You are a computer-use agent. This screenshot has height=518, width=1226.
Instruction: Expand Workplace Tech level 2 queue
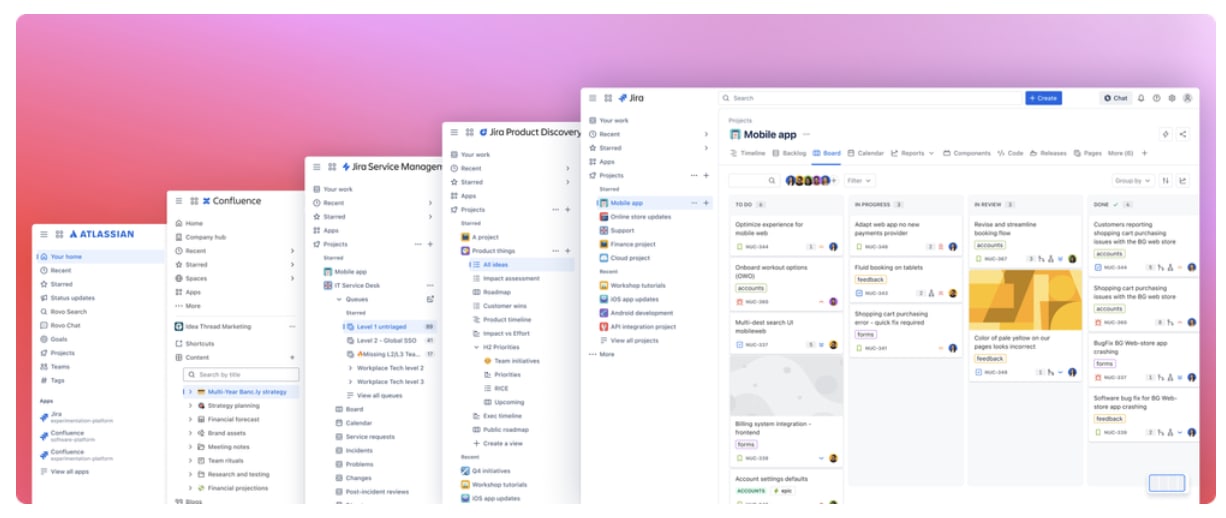pos(350,368)
